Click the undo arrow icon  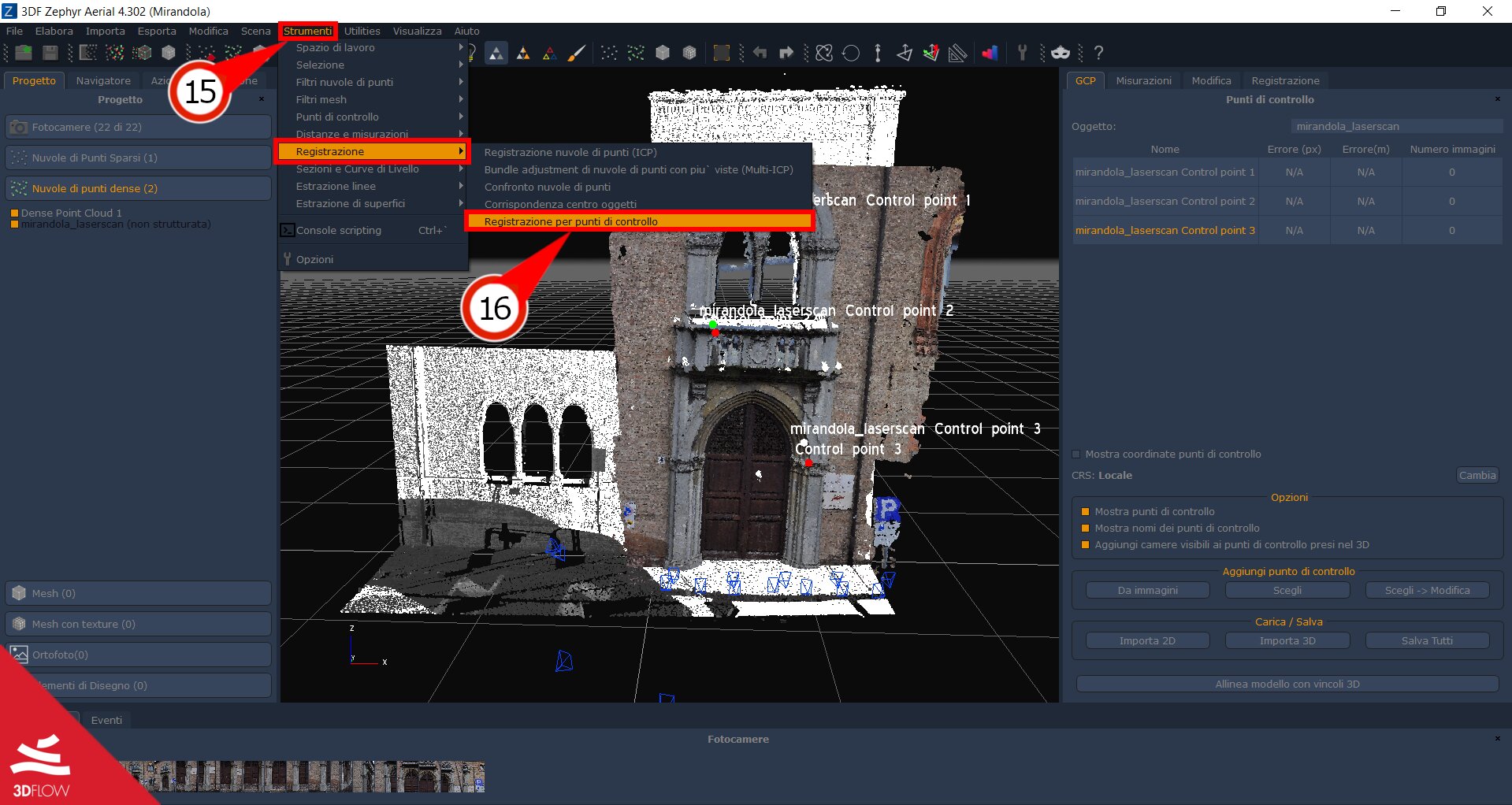760,53
